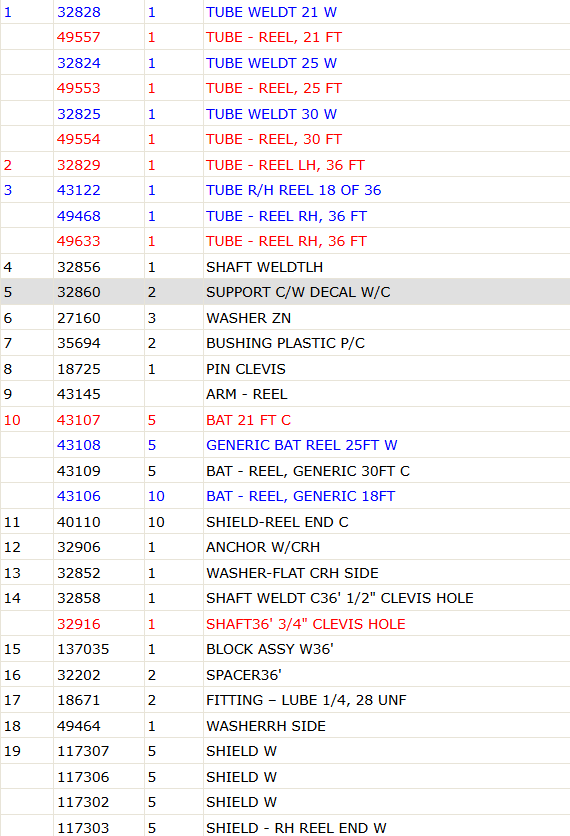Select WASHER ZN part 27160
570x836 pixels.
click(x=78, y=318)
